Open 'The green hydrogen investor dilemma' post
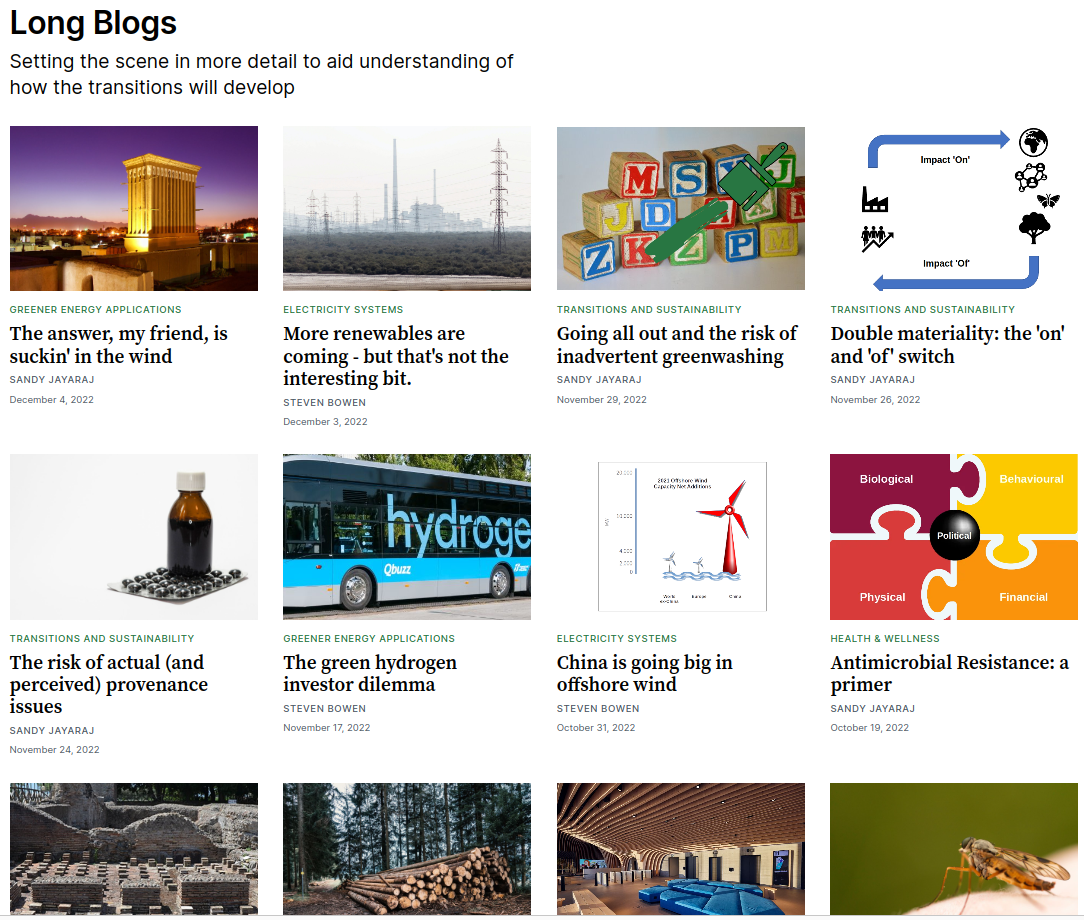1084x920 pixels. click(370, 673)
